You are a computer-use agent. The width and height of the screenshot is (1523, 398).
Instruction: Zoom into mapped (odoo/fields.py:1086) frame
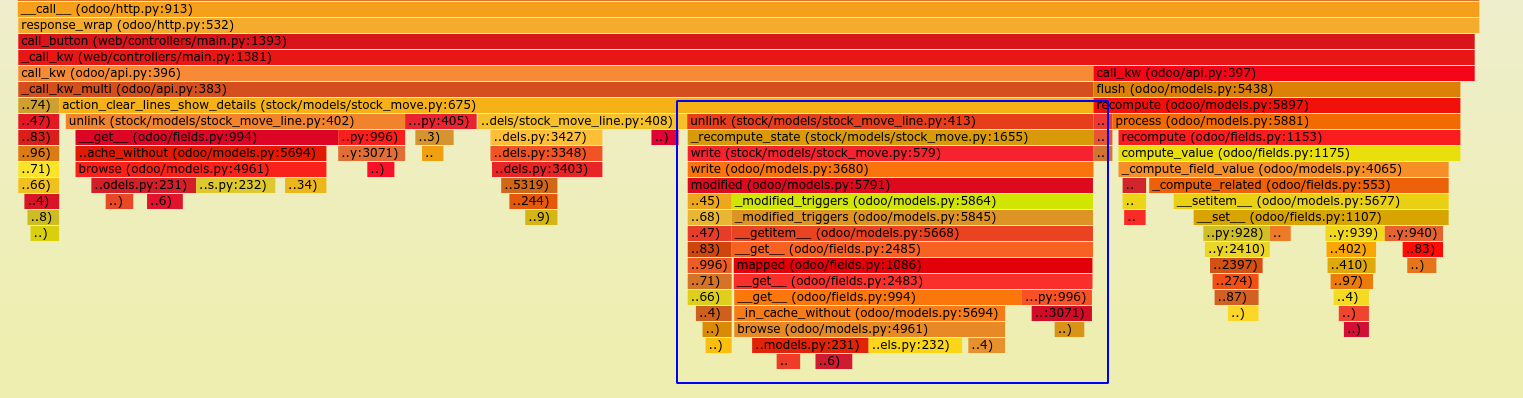click(x=913, y=265)
